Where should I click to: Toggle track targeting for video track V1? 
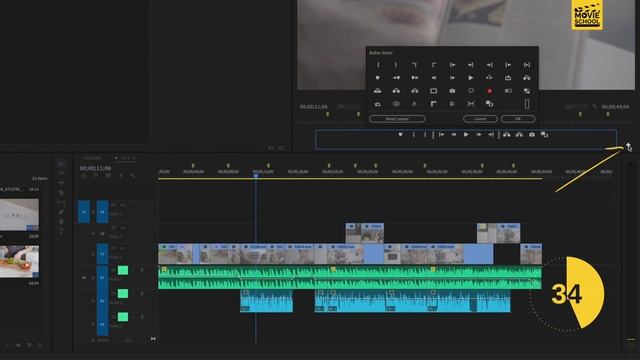click(x=102, y=254)
